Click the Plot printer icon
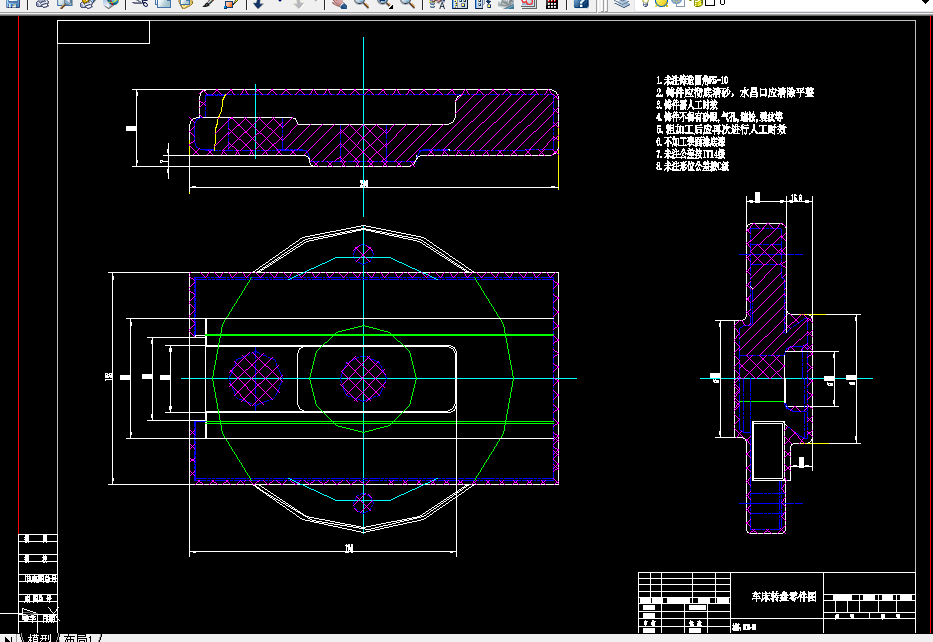Screen dimensions: 933x642 tap(42, 4)
